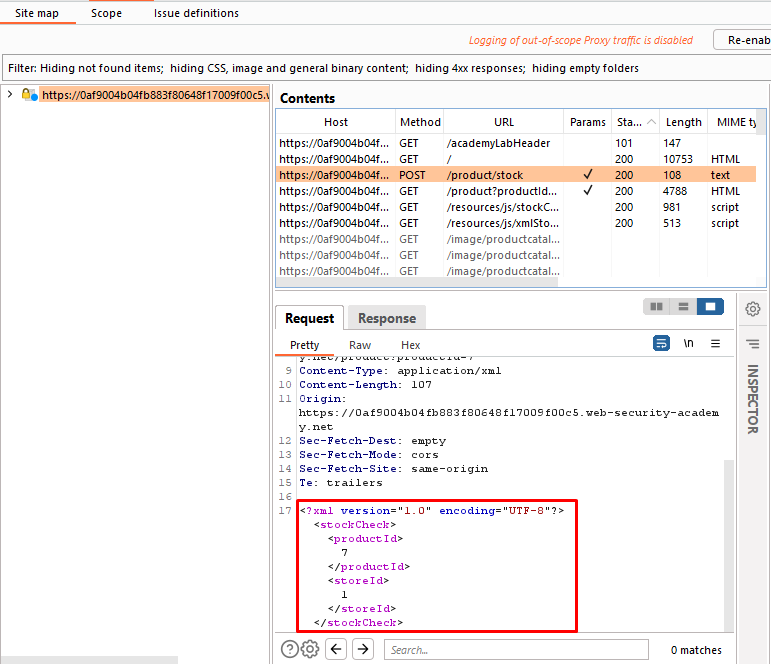The height and width of the screenshot is (664, 771).
Task: Select the combined single-pane layout icon
Action: 709,307
